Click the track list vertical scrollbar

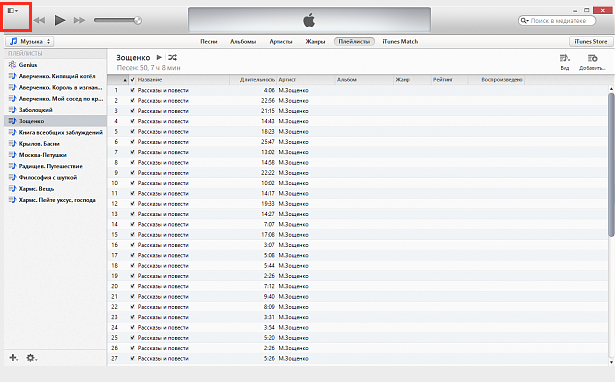point(611,165)
